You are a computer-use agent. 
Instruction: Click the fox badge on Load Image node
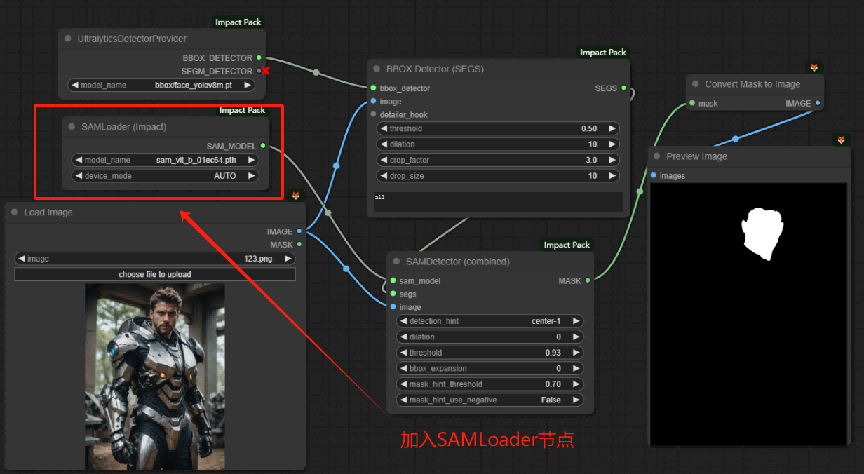[x=295, y=196]
